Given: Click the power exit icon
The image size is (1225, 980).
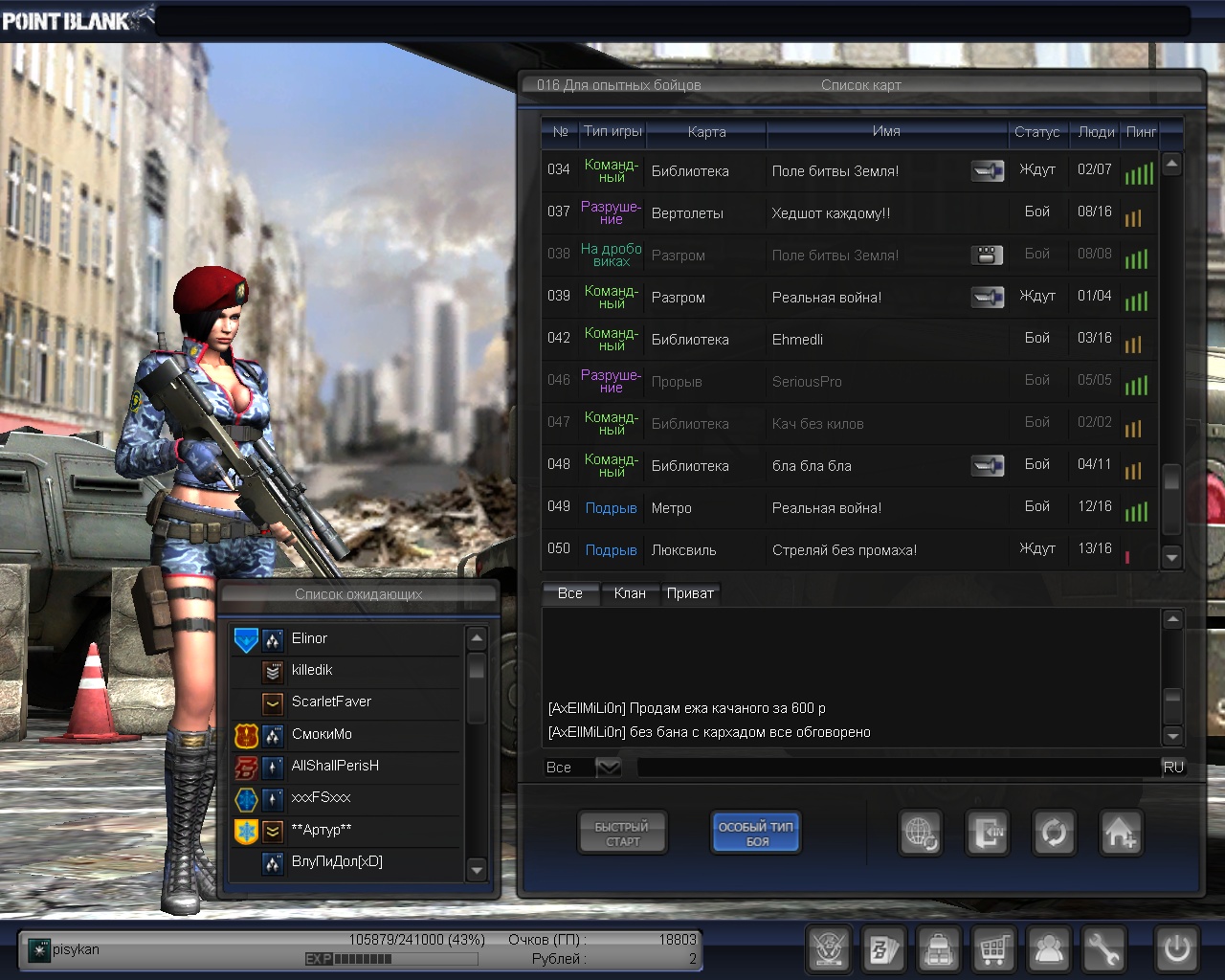Looking at the screenshot, I should pos(1176,949).
